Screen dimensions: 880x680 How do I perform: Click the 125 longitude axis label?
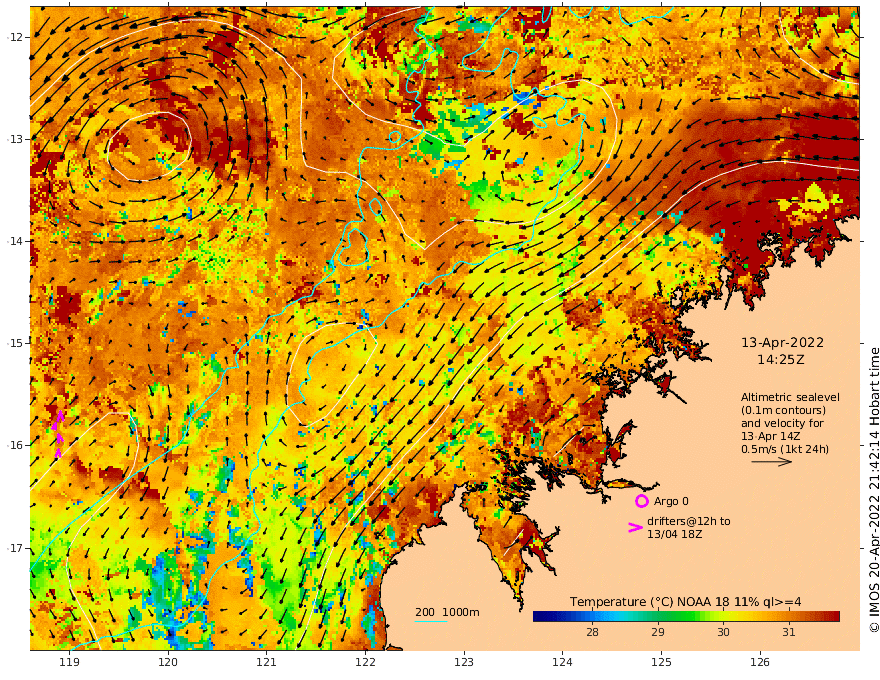(x=662, y=662)
